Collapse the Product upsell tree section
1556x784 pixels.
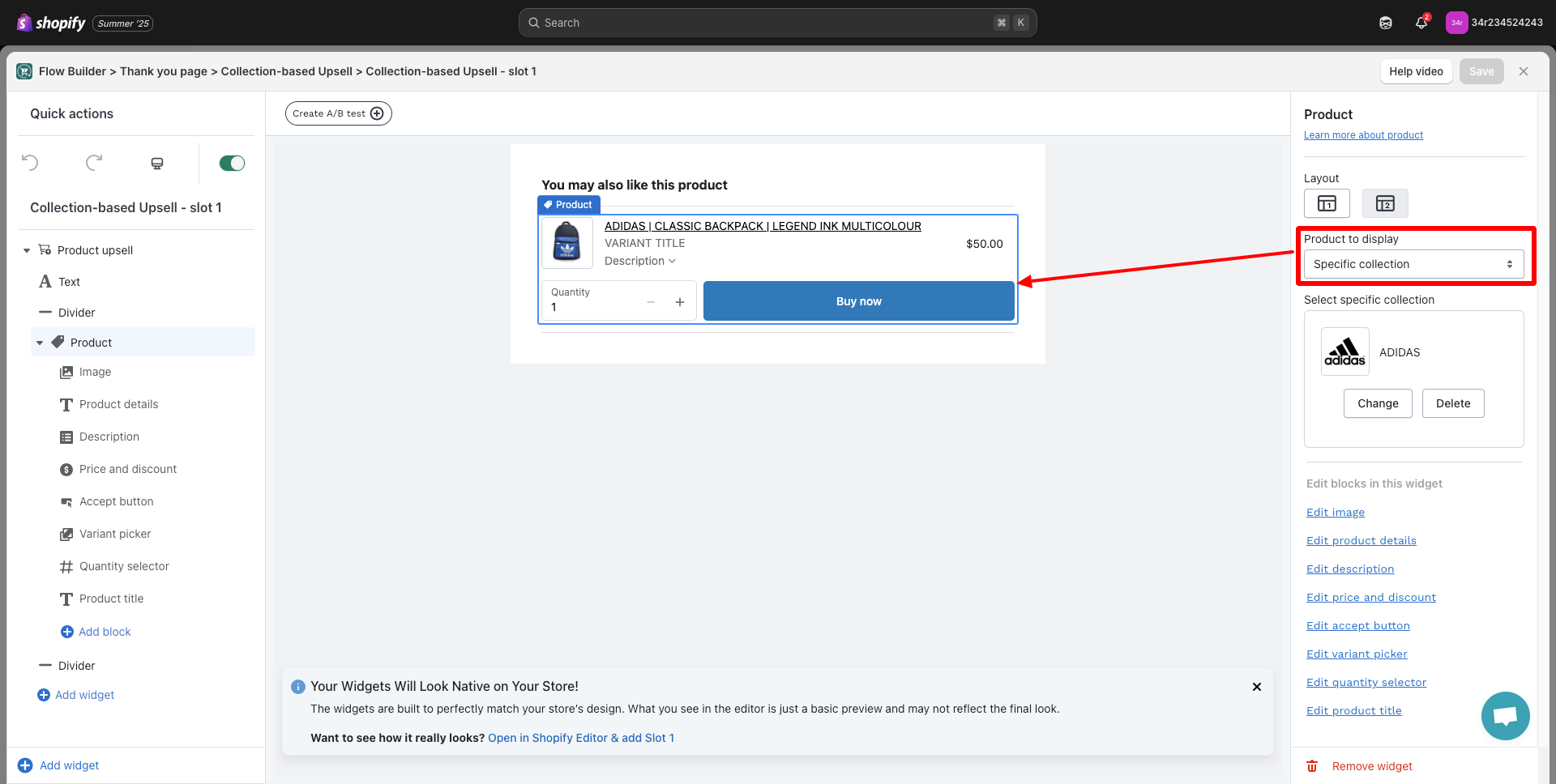click(27, 250)
